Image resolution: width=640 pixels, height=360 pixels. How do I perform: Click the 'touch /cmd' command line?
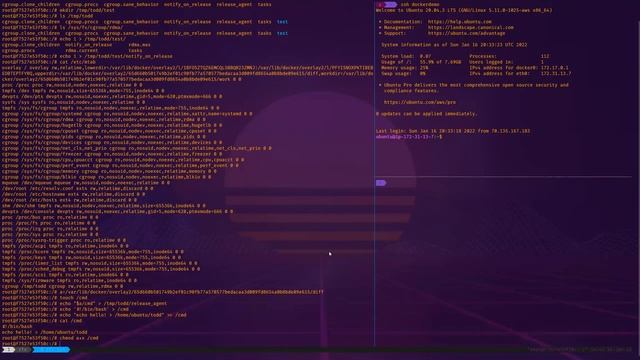pos(44,298)
